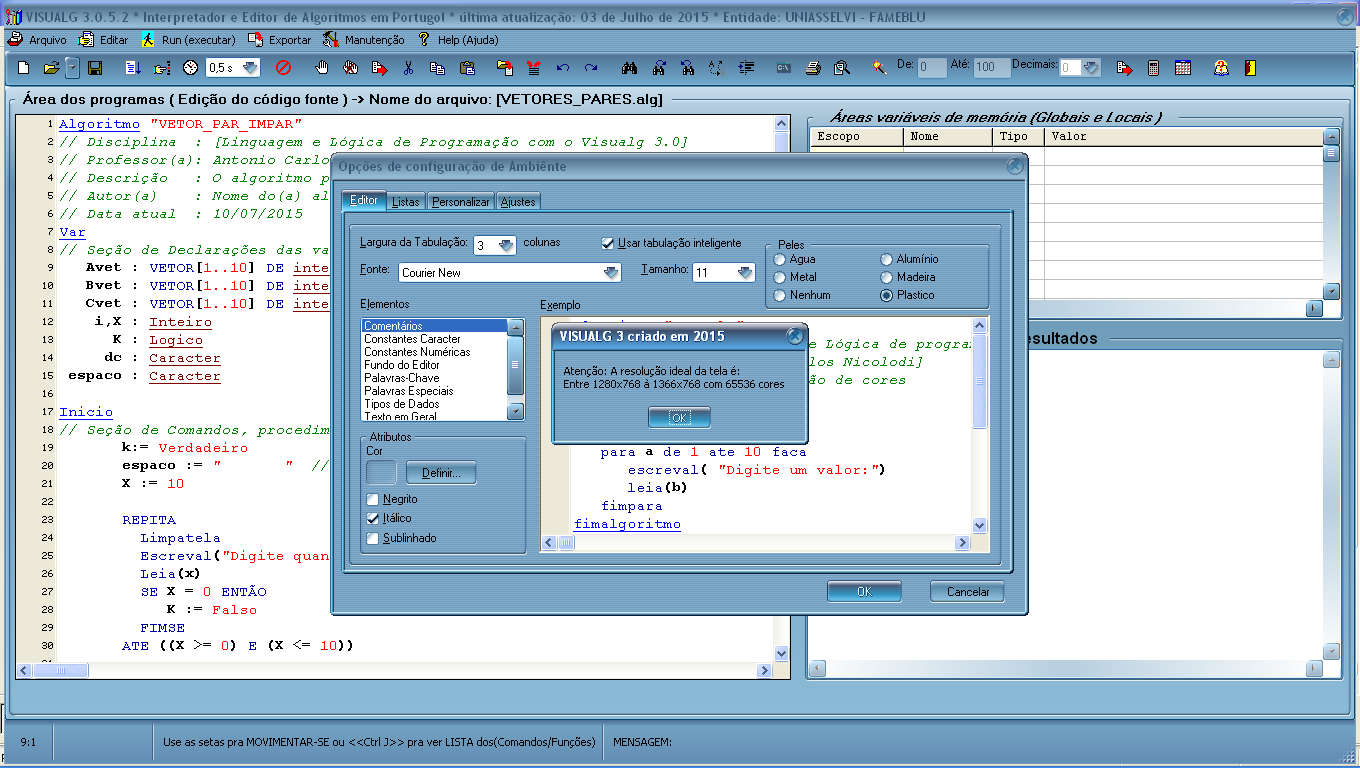Switch to the Personalizar tab

tap(460, 200)
